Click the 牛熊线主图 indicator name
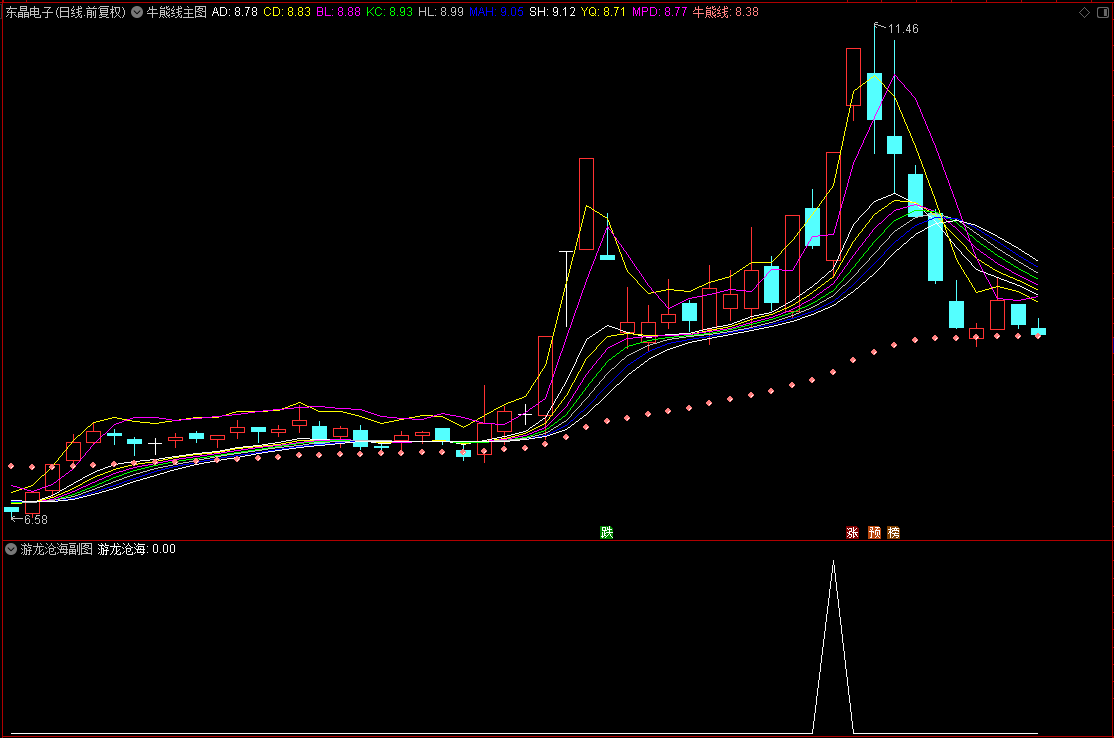Viewport: 1114px width, 738px height. pos(176,12)
